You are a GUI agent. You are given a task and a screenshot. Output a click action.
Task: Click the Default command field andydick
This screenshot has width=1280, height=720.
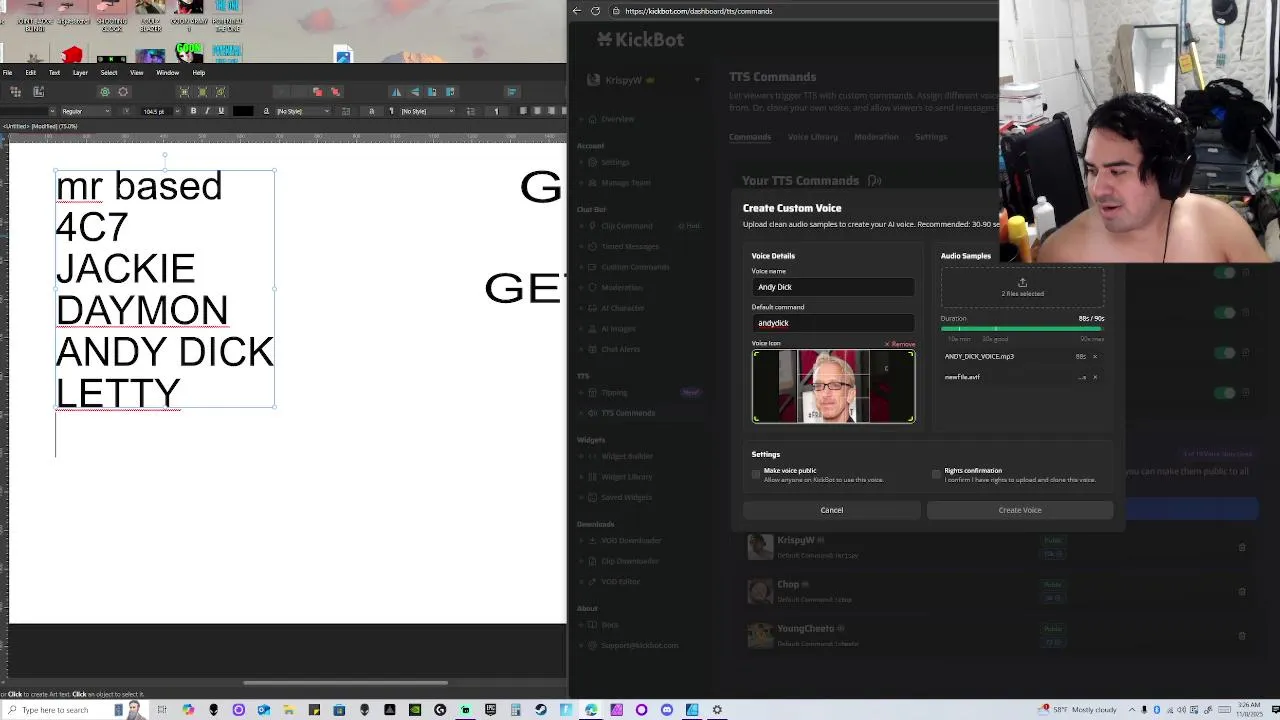coord(833,323)
